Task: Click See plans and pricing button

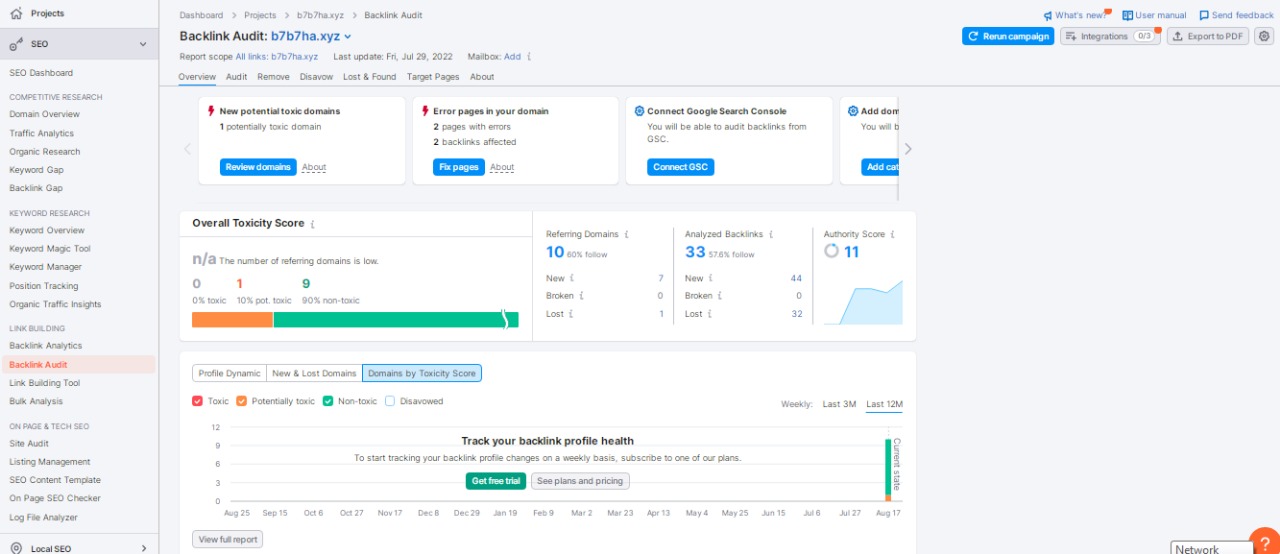Action: (580, 481)
